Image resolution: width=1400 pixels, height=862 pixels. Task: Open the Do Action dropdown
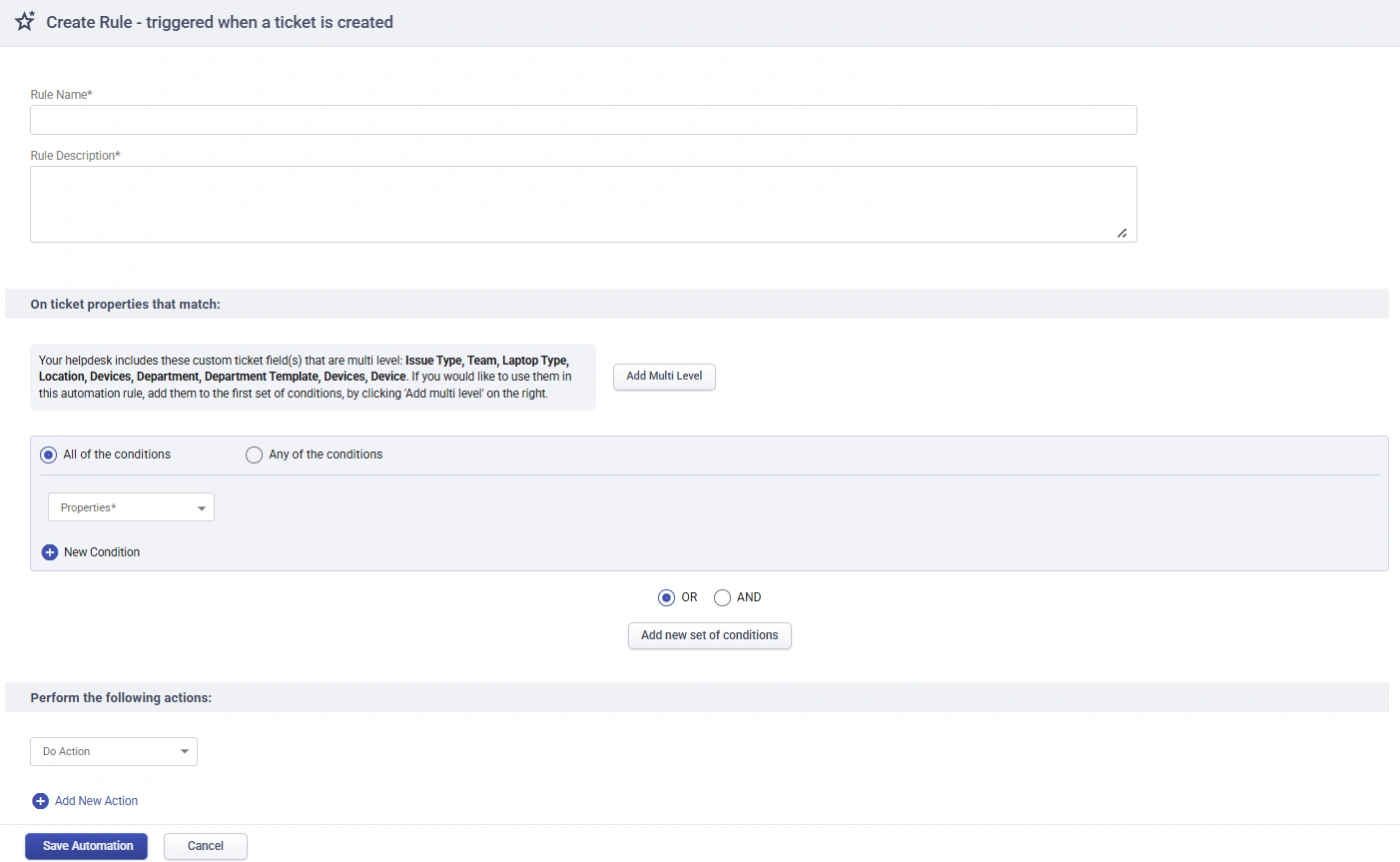coord(114,751)
